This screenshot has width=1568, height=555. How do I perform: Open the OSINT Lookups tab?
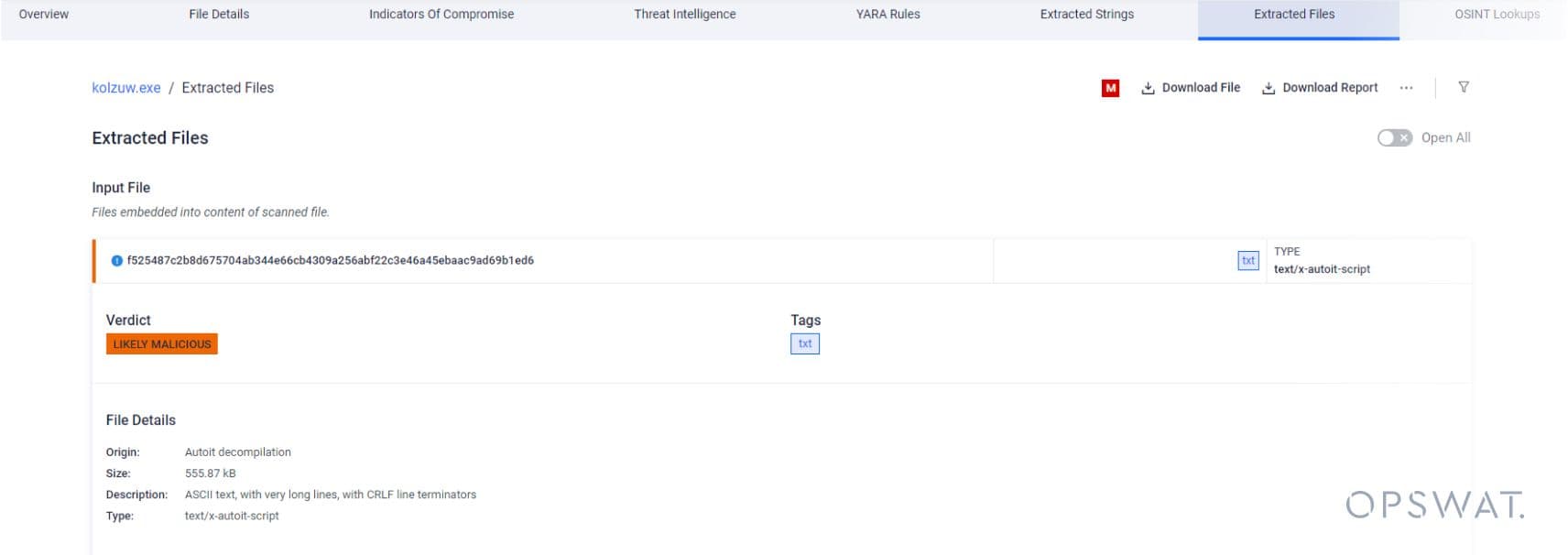(1497, 15)
